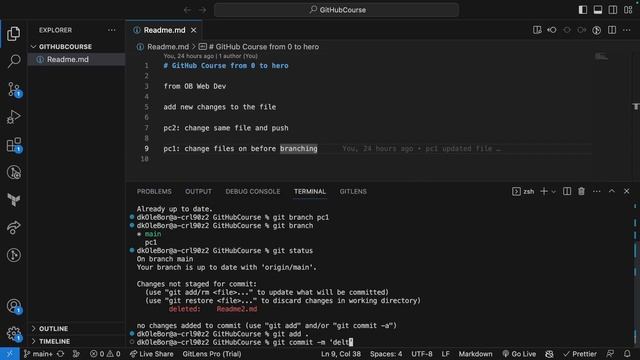Change indentation via Spaces: 4

(x=386, y=354)
